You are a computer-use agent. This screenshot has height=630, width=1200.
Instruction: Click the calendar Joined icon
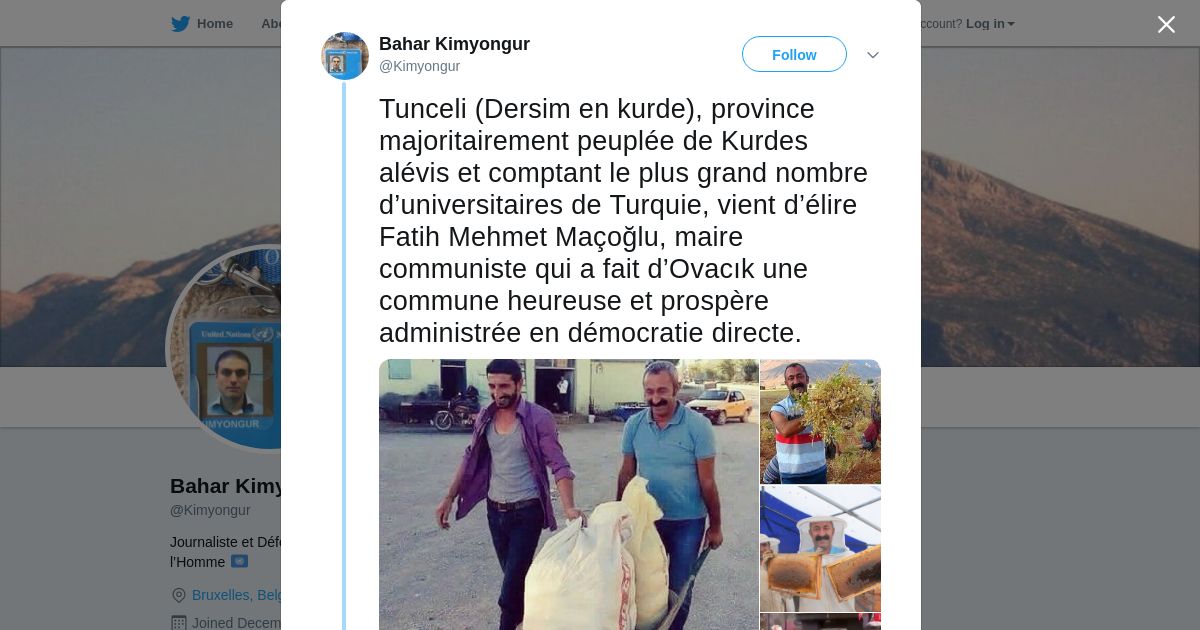tap(179, 623)
